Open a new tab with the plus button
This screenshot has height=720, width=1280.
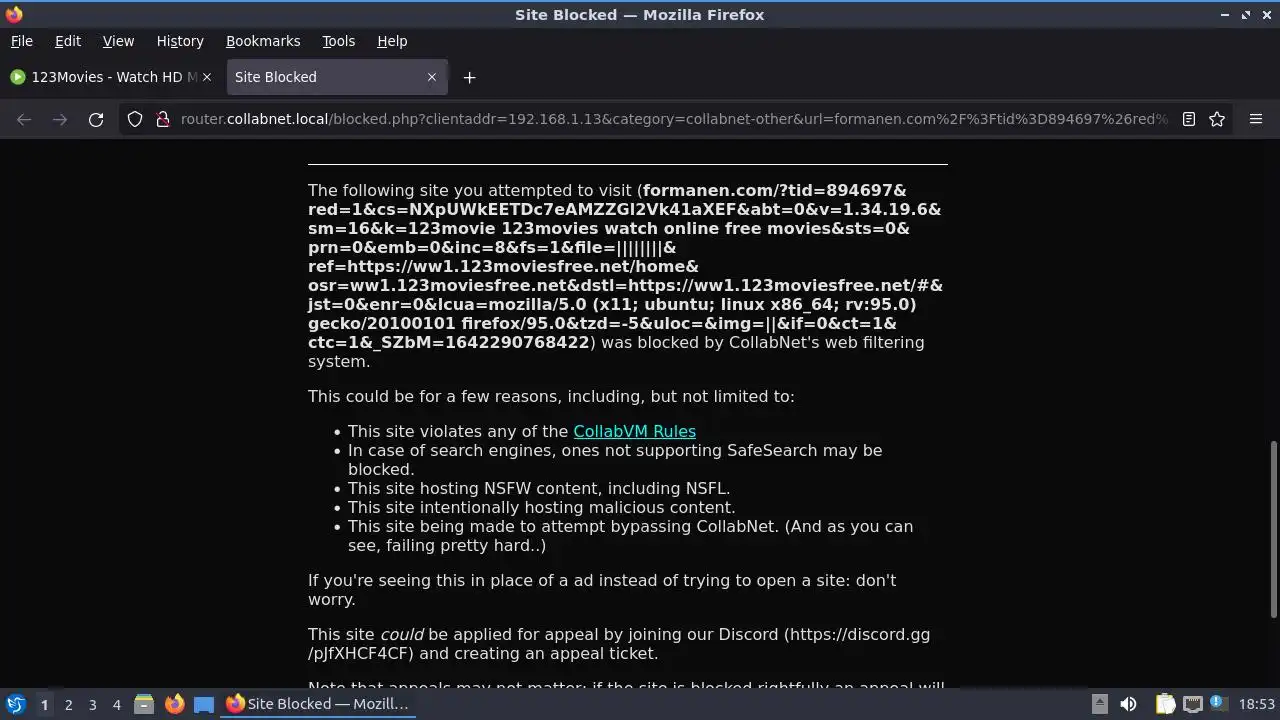click(469, 77)
